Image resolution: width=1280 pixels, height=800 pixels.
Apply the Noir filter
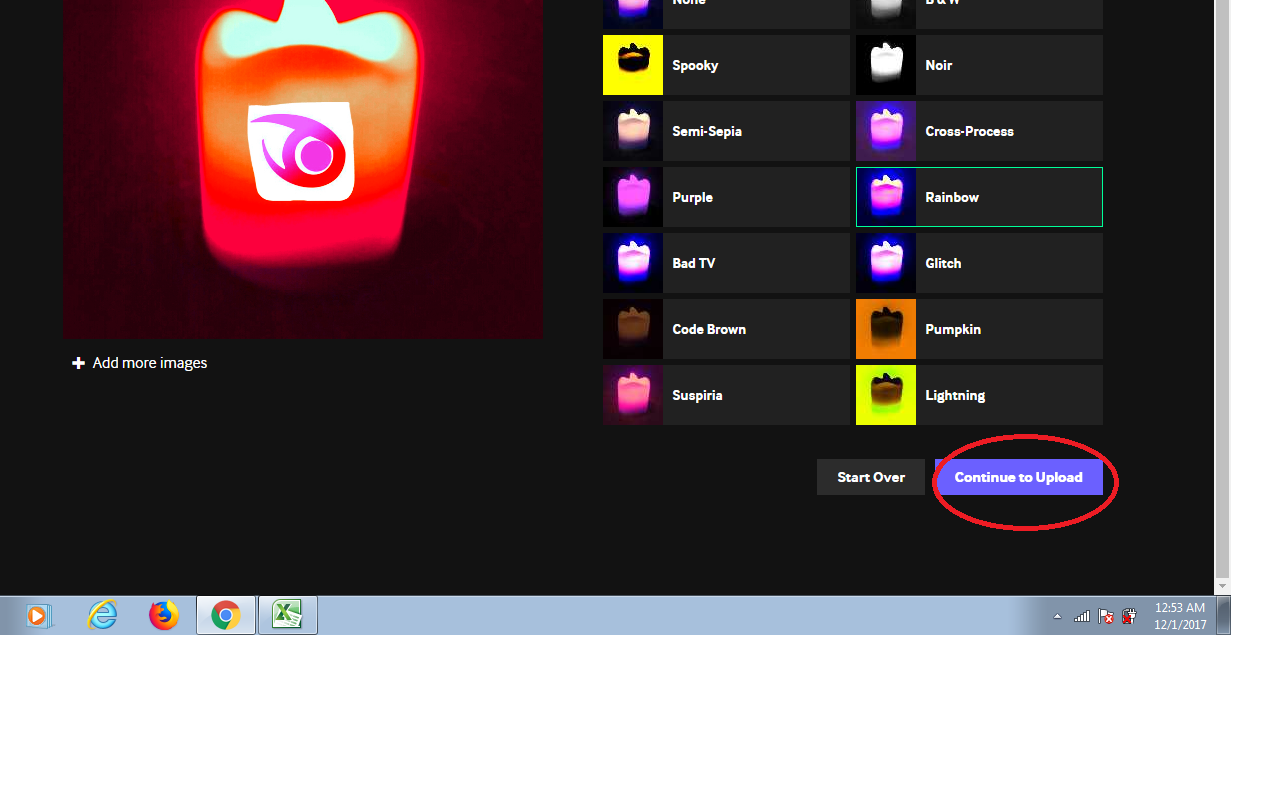(979, 65)
